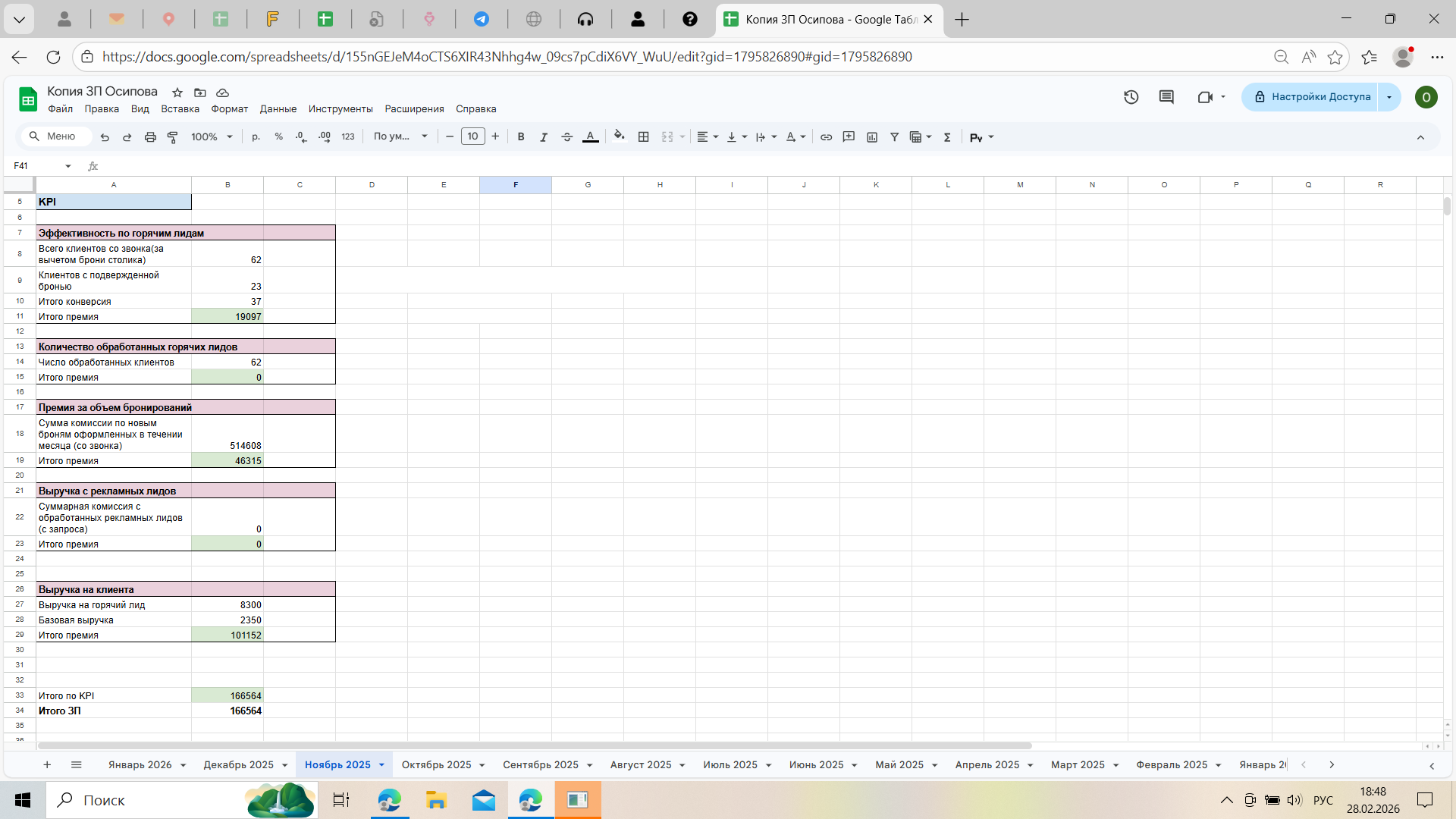Switch to the Октябрь 2025 sheet tab
Viewport: 1456px width, 819px height.
[436, 765]
